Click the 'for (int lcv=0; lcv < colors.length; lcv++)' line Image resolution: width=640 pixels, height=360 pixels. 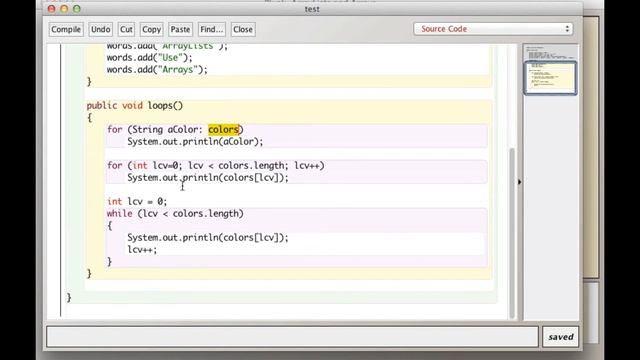tap(216, 166)
